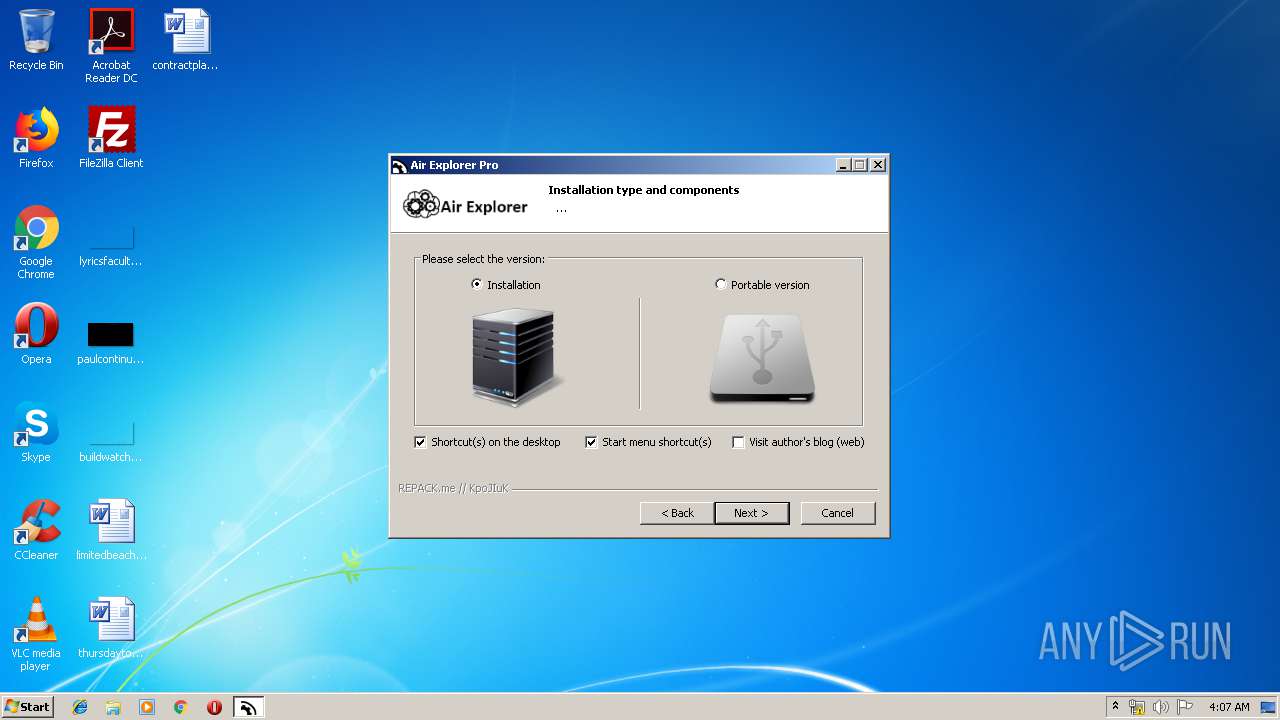Launch Opera from the taskbar
The width and height of the screenshot is (1280, 720).
tap(214, 707)
